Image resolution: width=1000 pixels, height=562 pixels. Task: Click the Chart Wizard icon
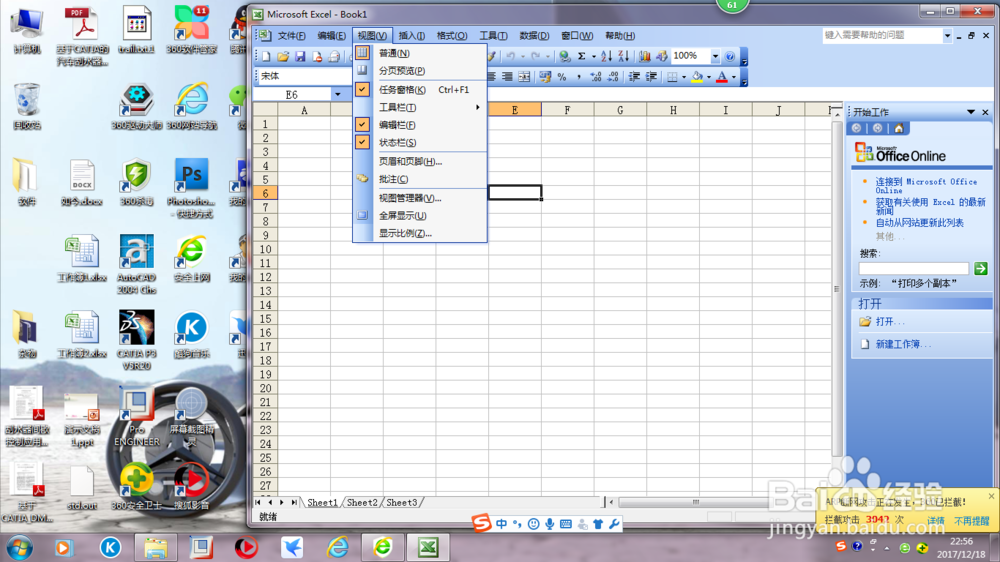click(645, 57)
